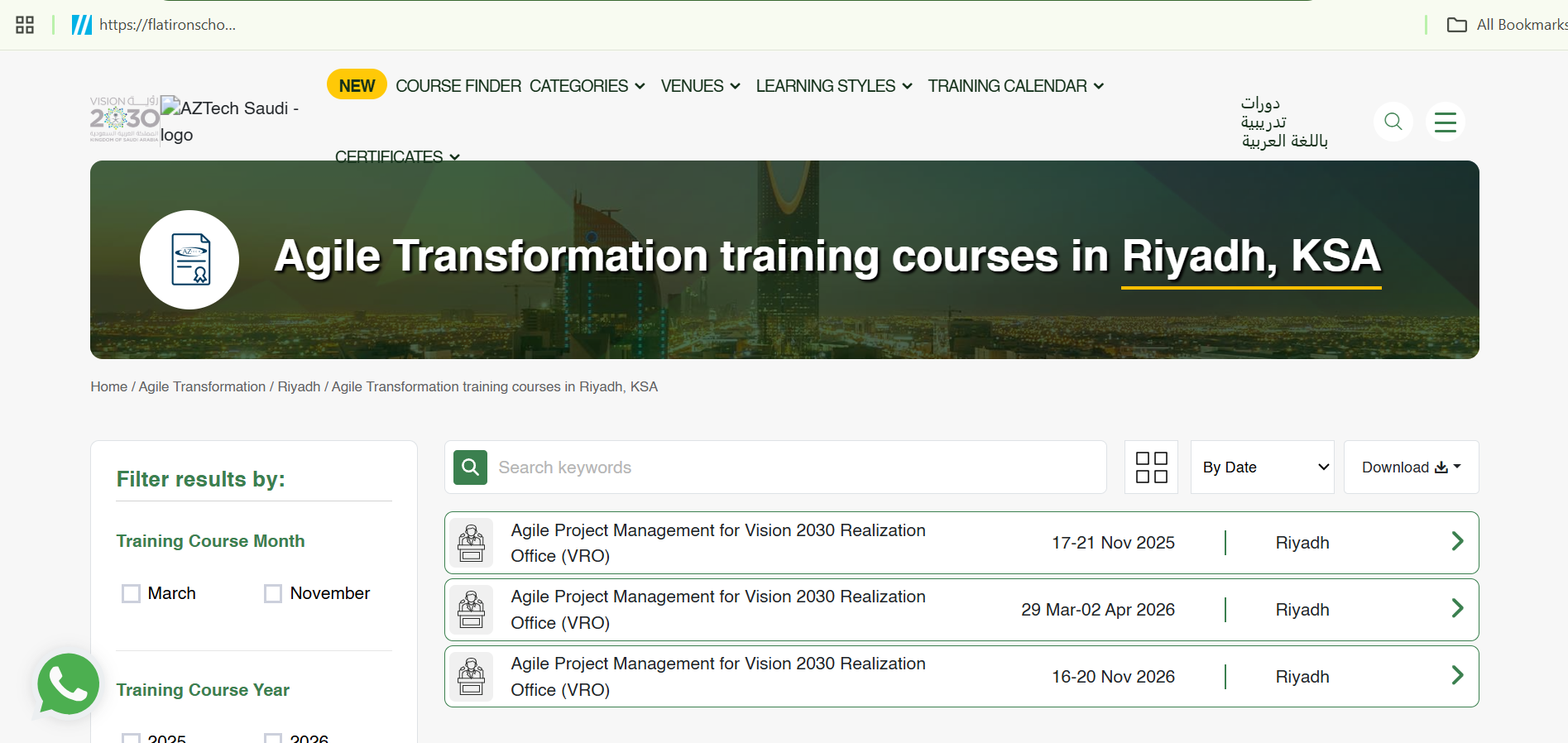Open the By Date sort dropdown
The image size is (1568, 743).
point(1262,467)
